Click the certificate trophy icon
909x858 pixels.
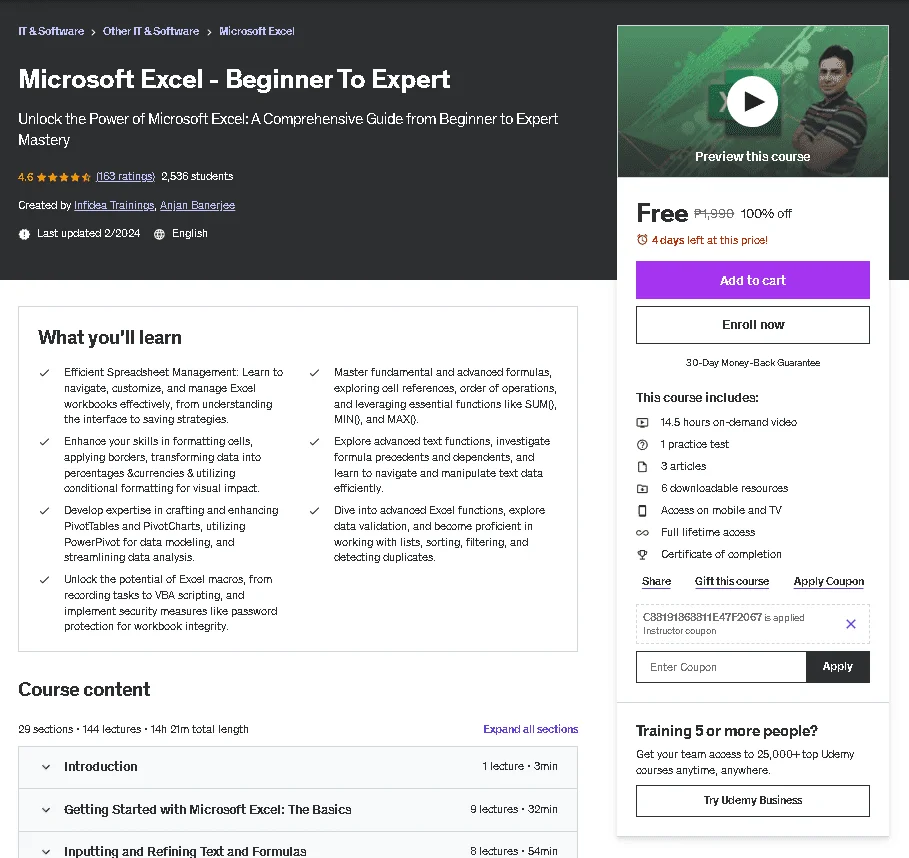click(642, 555)
